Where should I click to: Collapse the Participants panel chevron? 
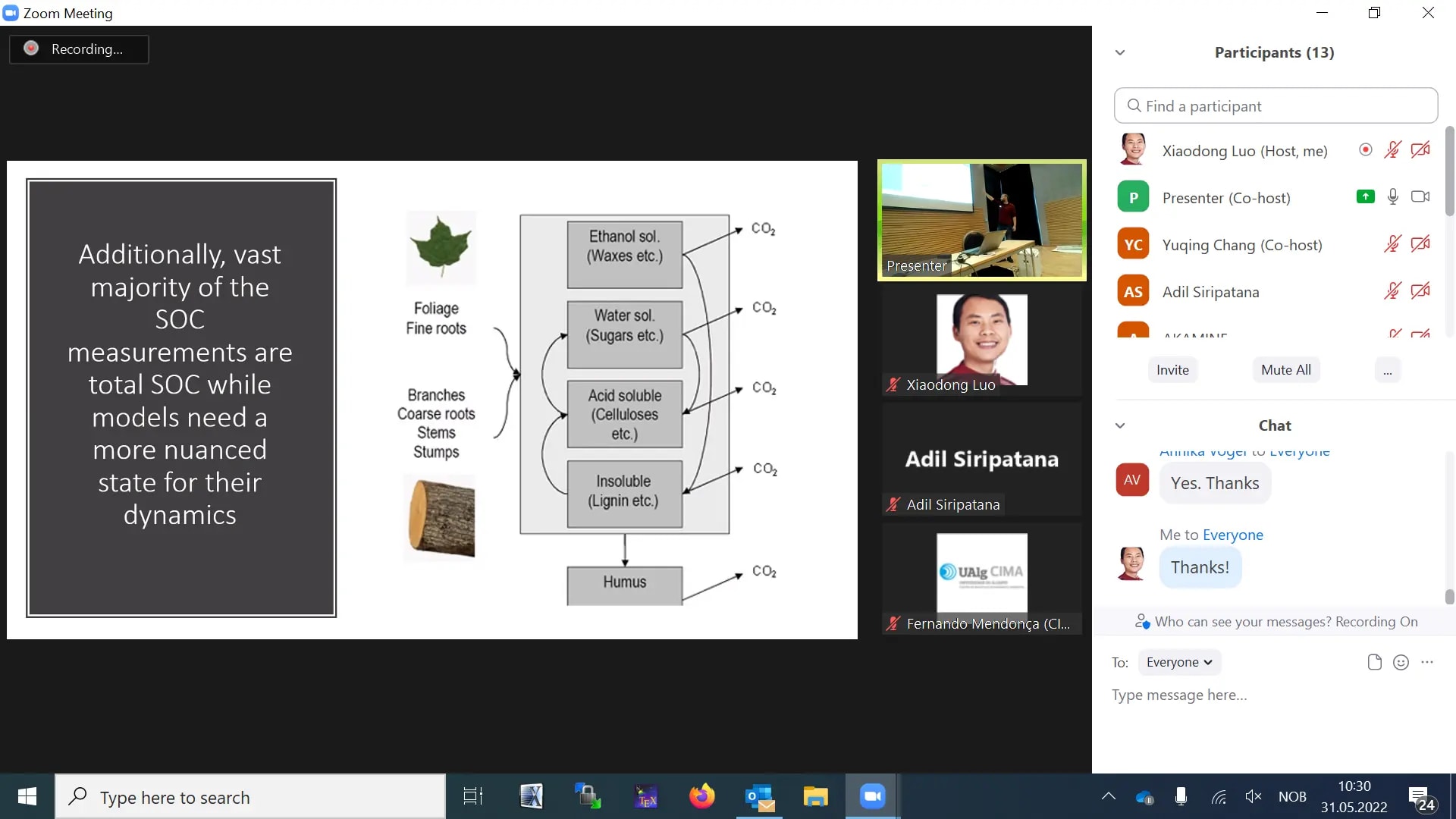tap(1119, 52)
